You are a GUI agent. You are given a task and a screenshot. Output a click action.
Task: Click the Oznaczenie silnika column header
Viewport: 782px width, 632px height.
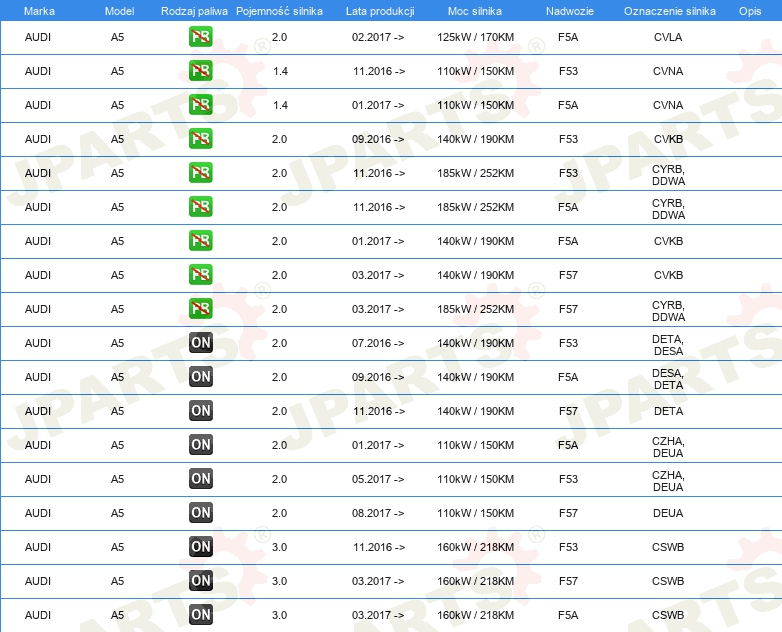coord(670,11)
